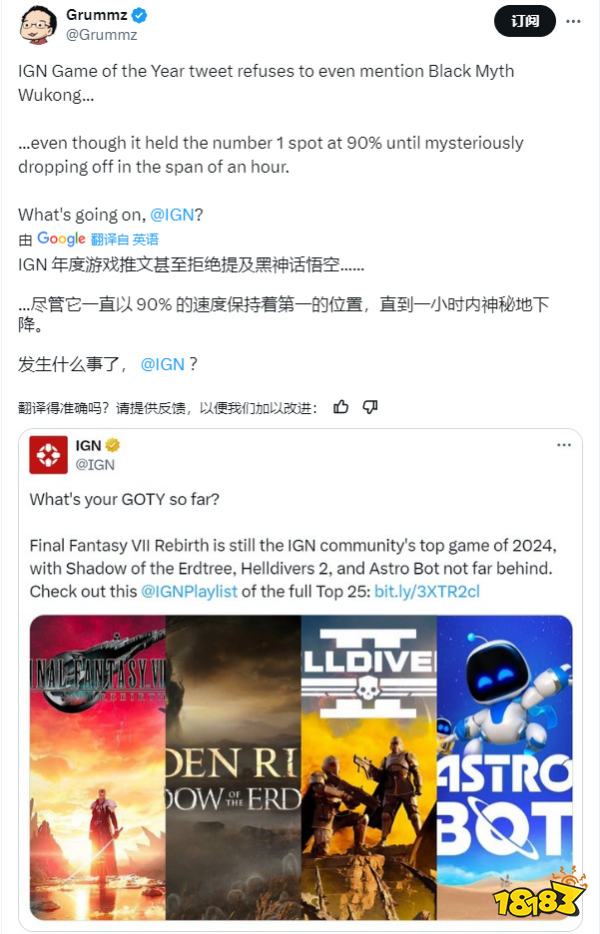Open the Helldivers 2 cover image

click(369, 768)
